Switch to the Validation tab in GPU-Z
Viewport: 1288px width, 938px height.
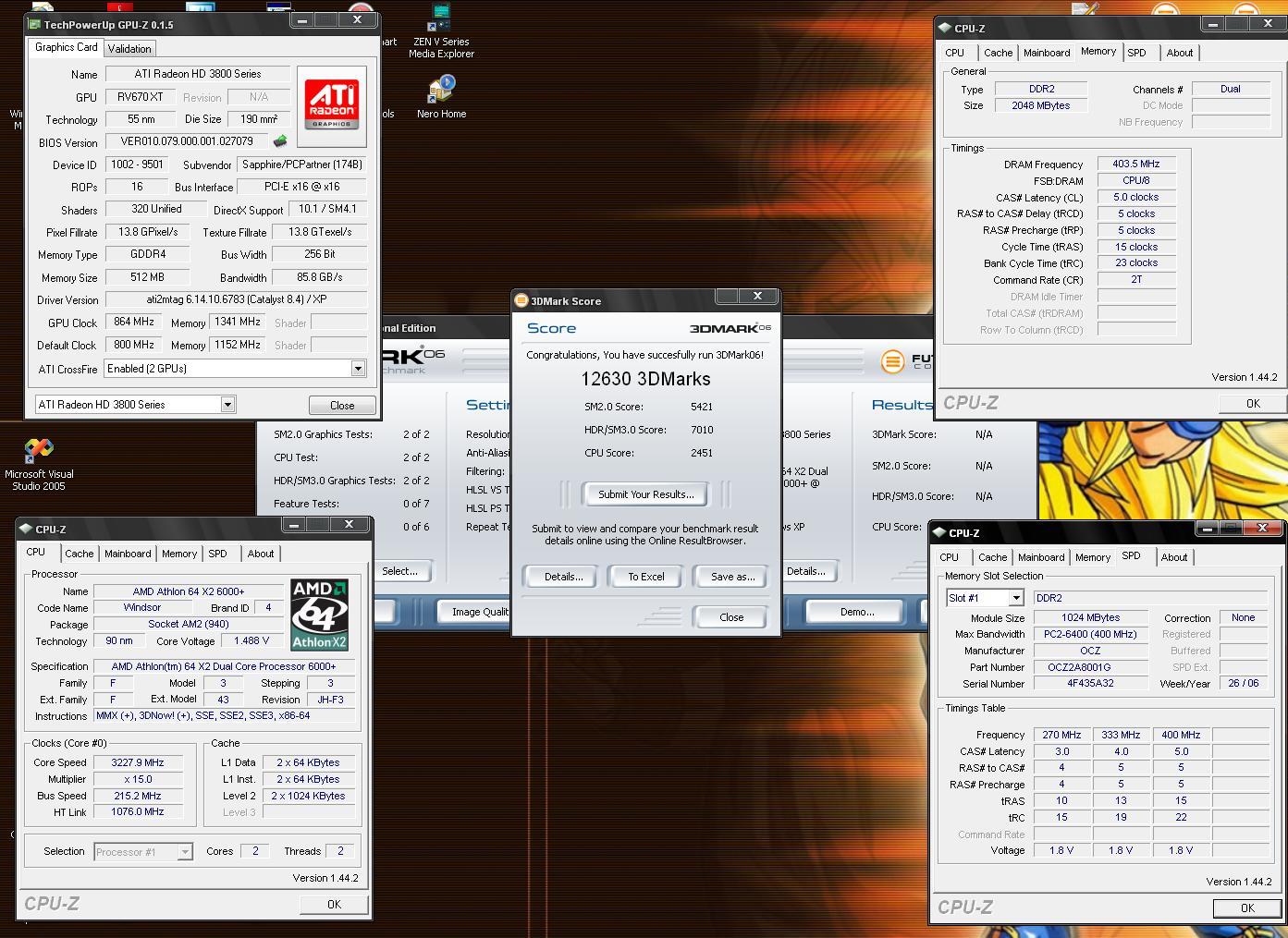point(129,49)
